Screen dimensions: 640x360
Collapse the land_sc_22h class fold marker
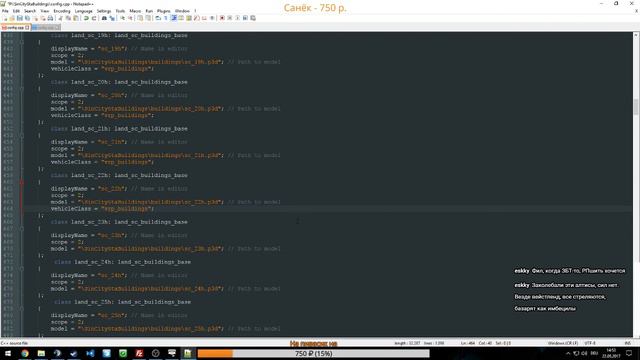tap(22, 182)
